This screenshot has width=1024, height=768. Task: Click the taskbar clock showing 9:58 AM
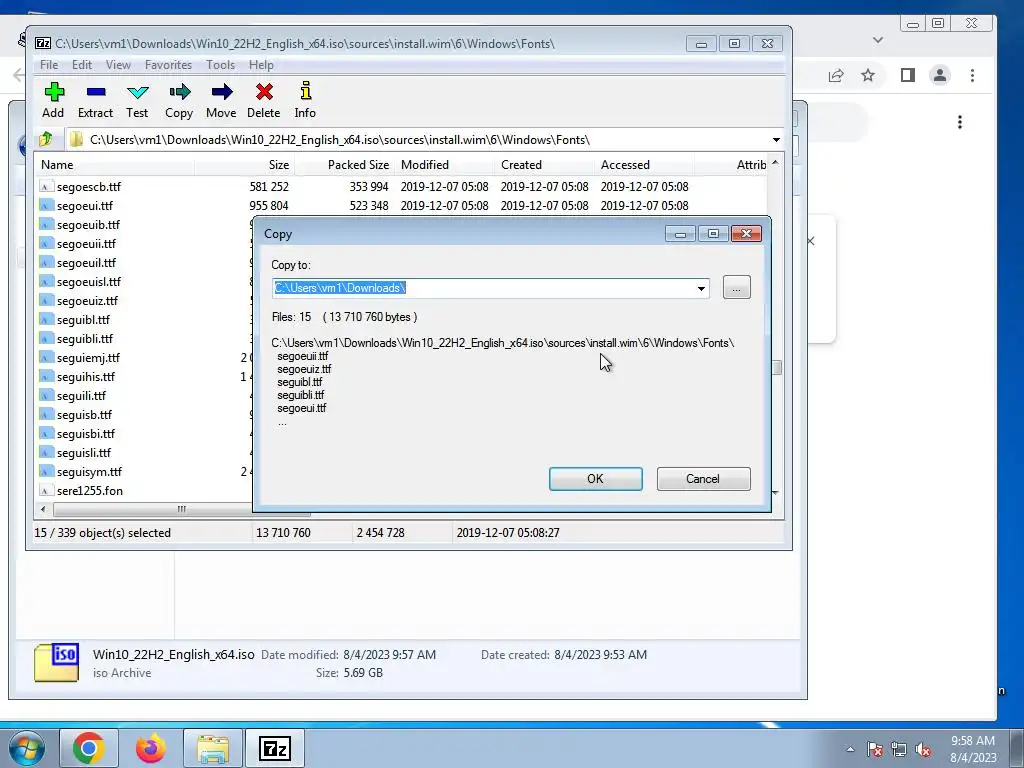point(973,748)
